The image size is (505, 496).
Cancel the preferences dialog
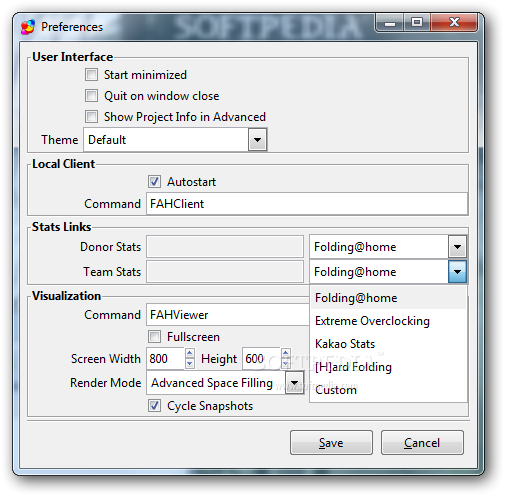422,442
